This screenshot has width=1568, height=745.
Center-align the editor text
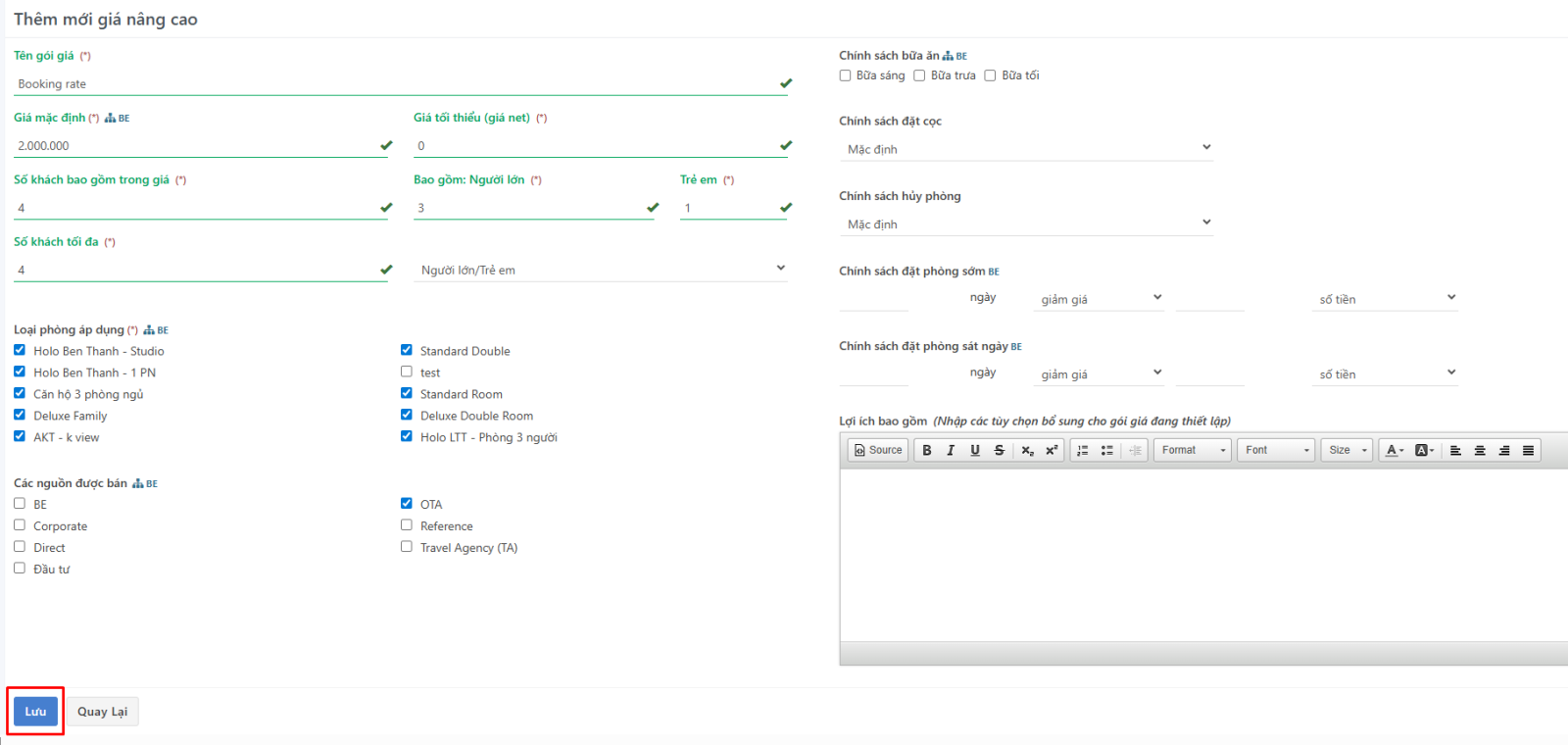1480,450
